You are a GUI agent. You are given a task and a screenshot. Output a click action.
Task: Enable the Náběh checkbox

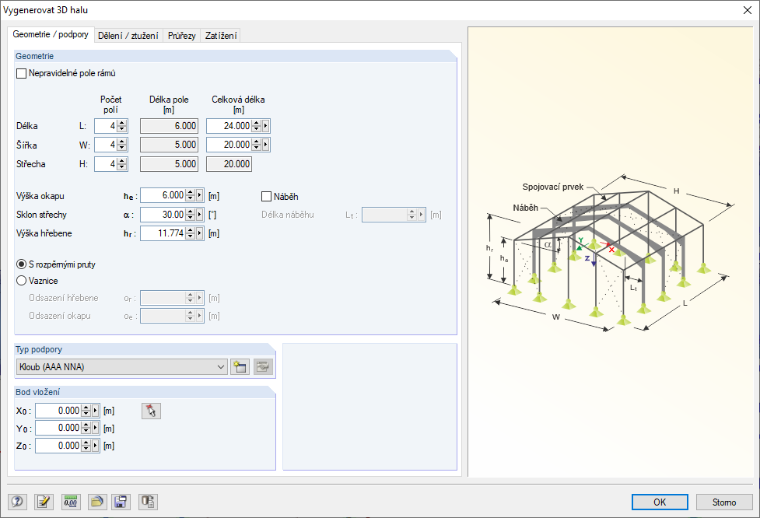(266, 196)
